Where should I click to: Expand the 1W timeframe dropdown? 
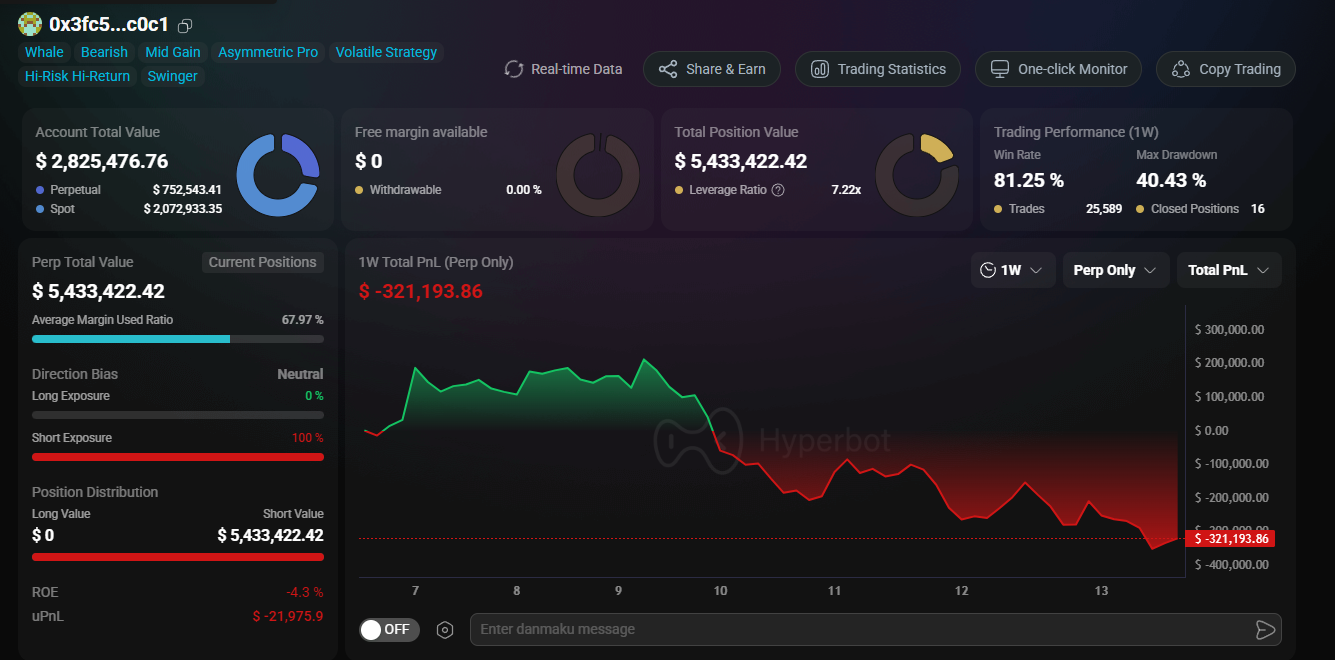[x=1012, y=270]
